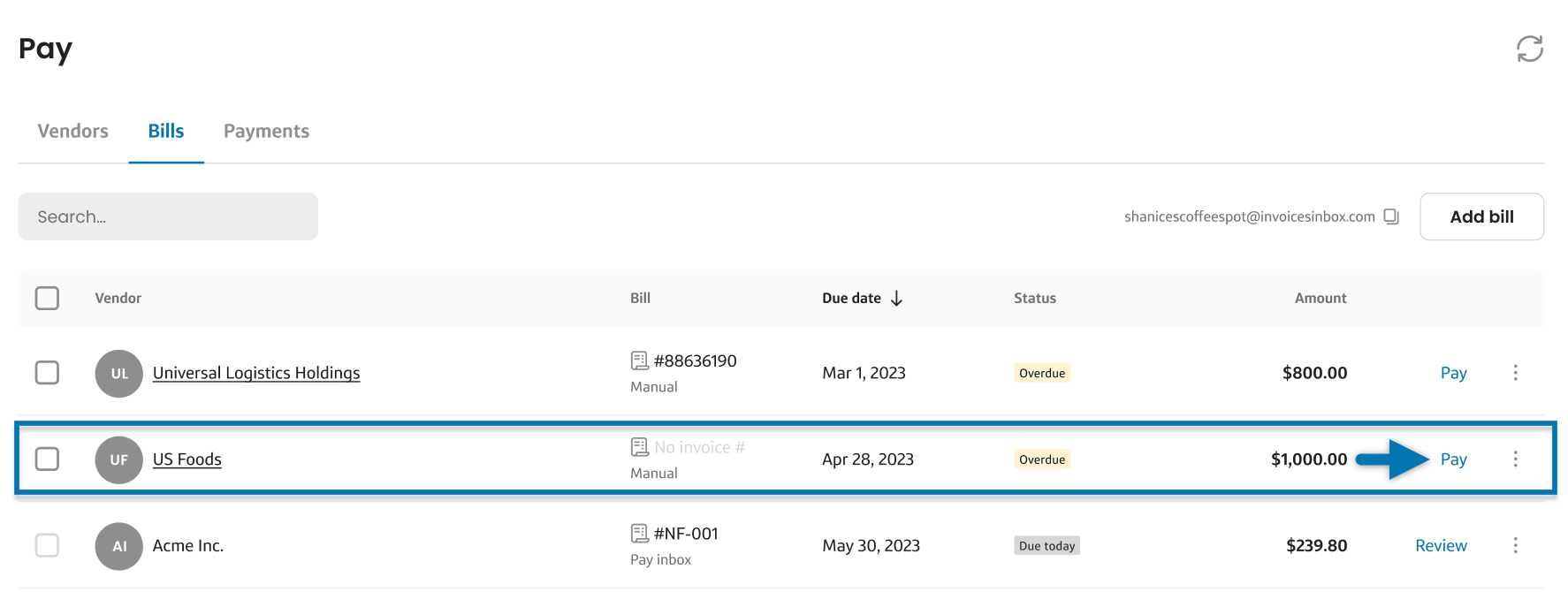Focus the Search bills field
The height and width of the screenshot is (592, 1568).
pyautogui.click(x=168, y=216)
